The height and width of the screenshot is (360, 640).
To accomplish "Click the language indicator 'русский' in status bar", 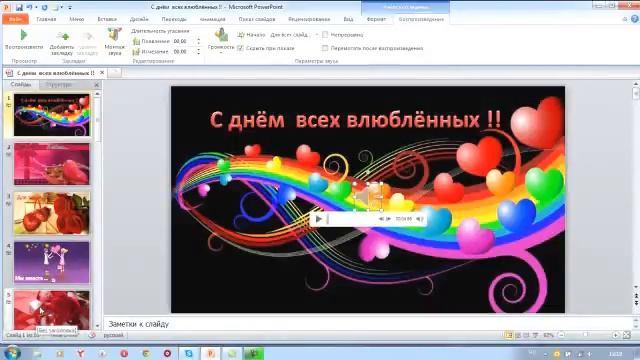I will (113, 335).
